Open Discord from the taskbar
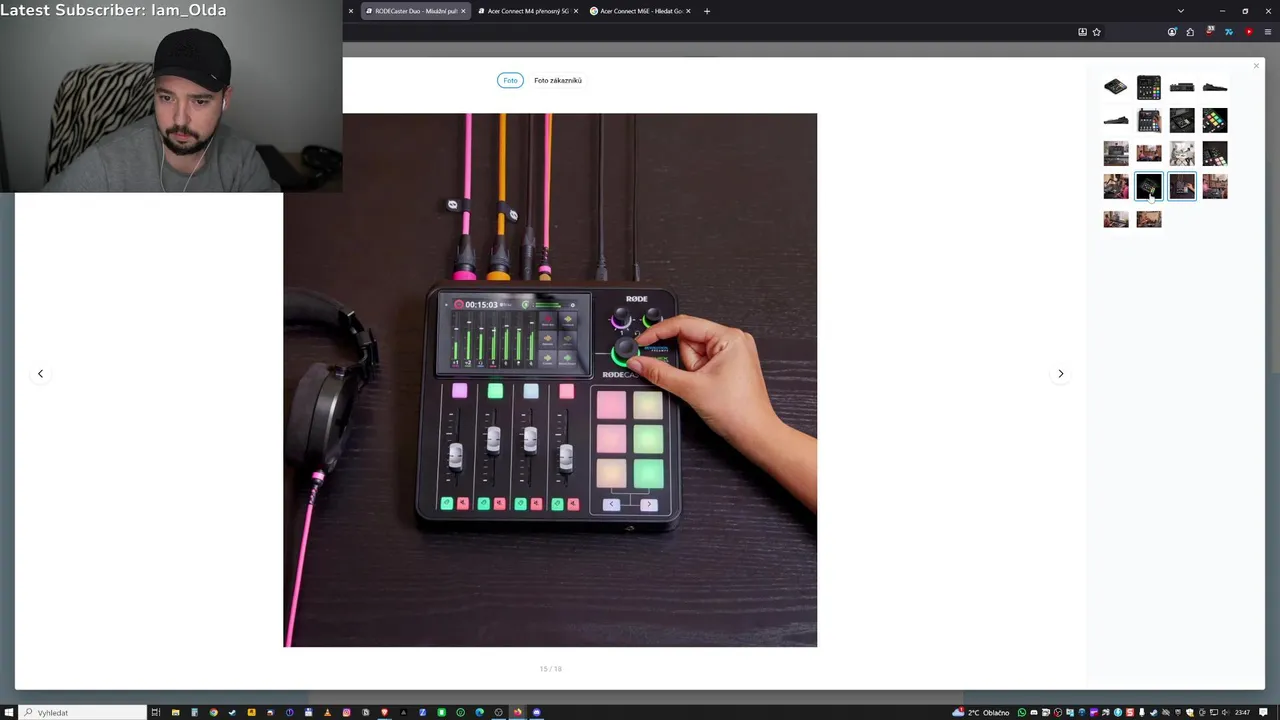1280x720 pixels. click(x=536, y=712)
